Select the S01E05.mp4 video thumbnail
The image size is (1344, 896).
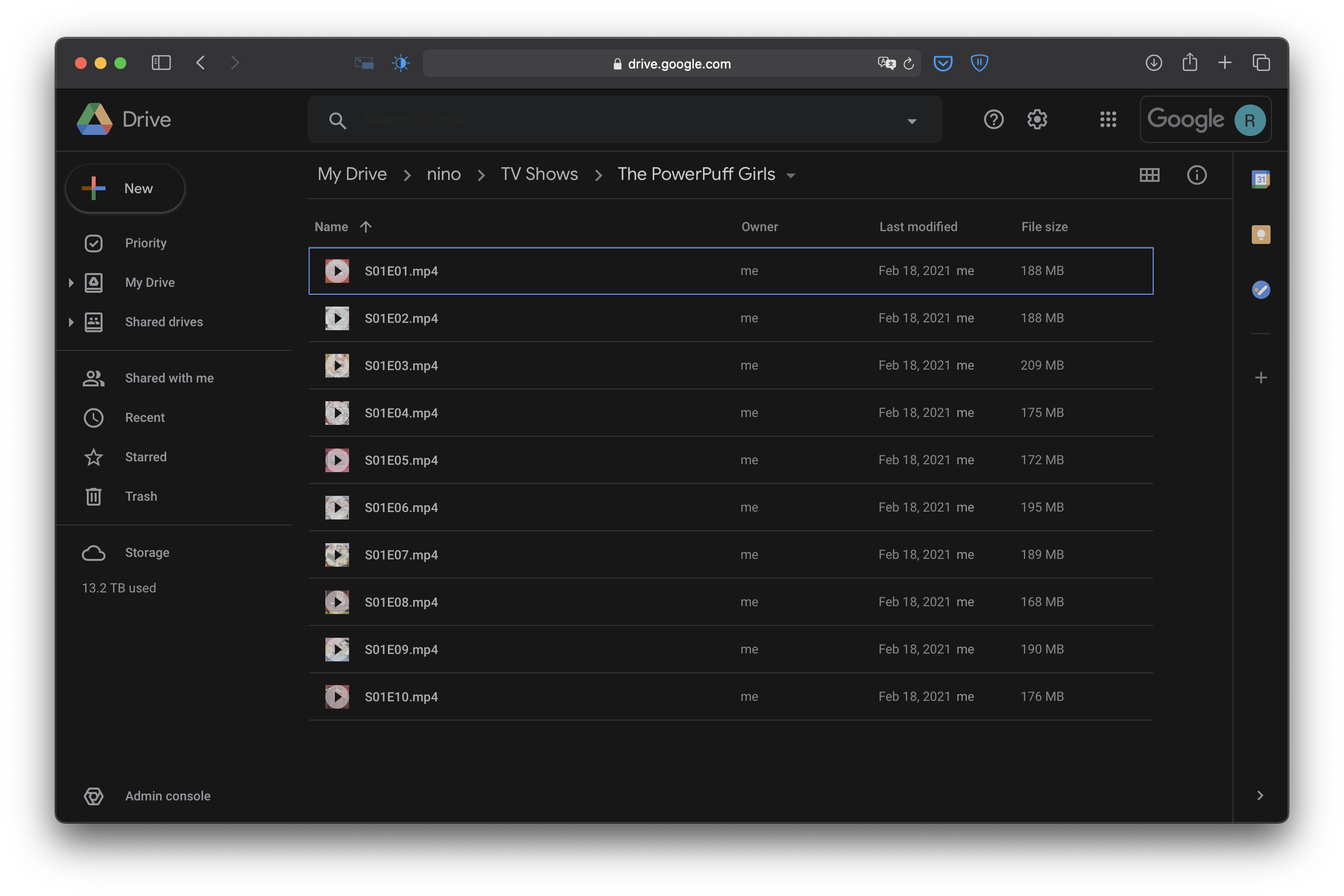tap(337, 461)
